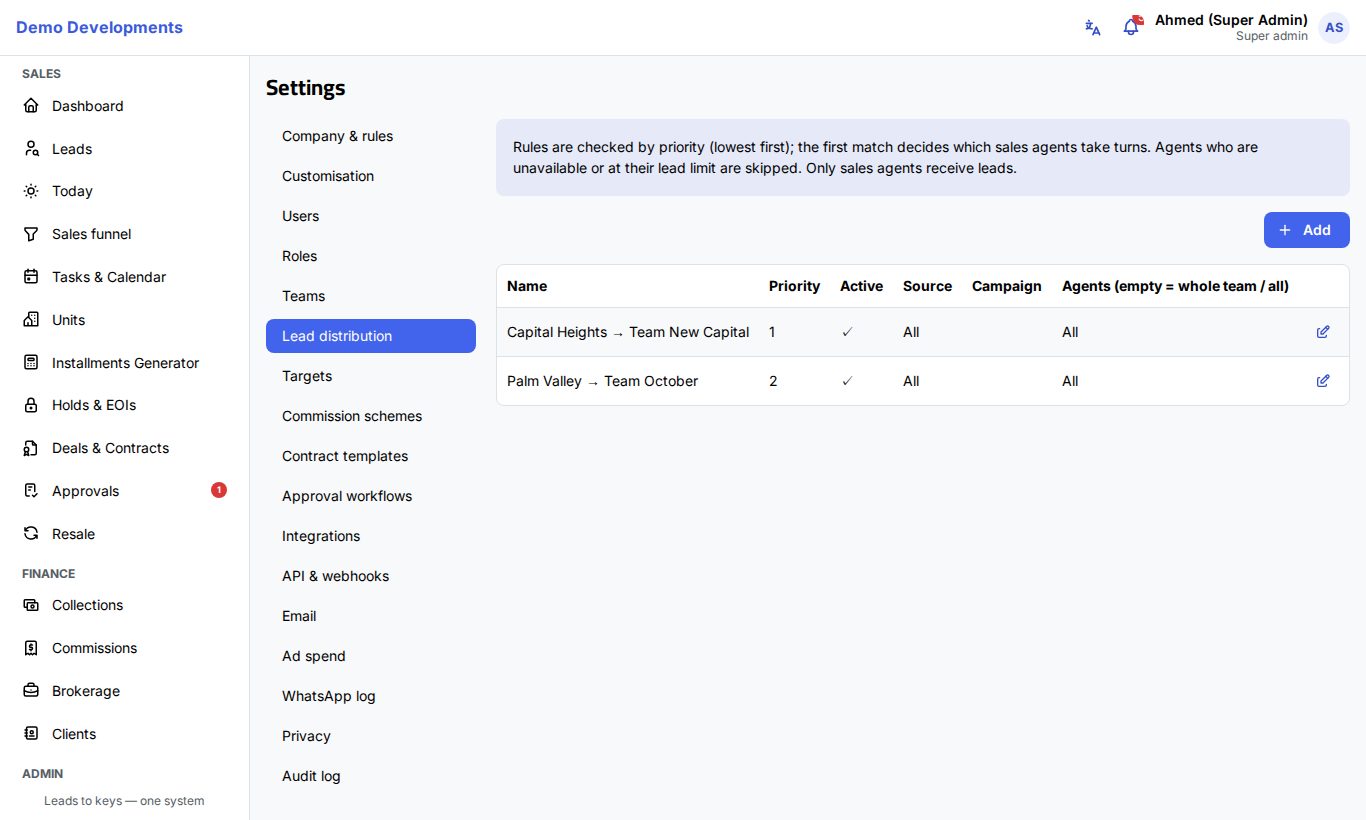Go to Demo Developments home
Screen dimensions: 1366x820
(x=99, y=28)
